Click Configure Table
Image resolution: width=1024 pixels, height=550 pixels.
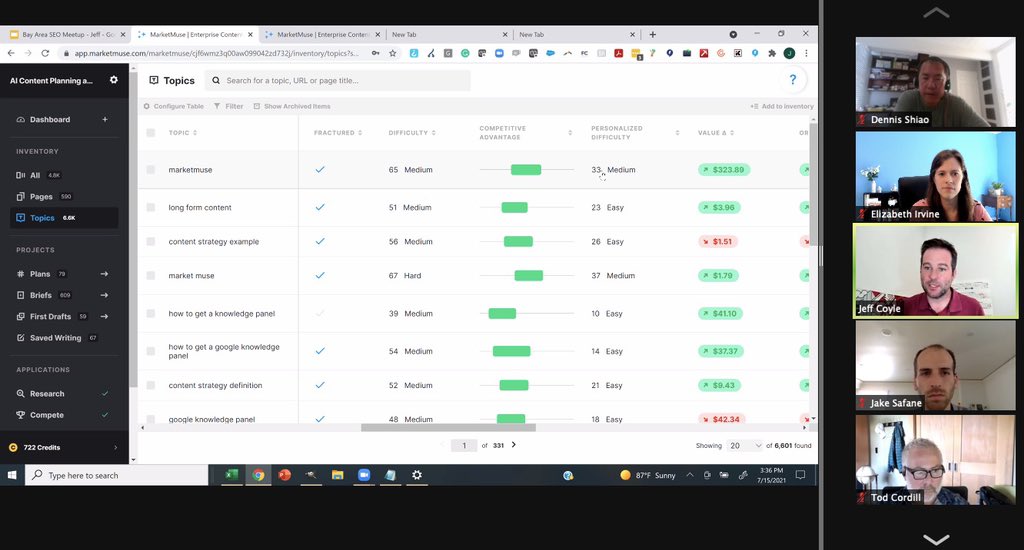(174, 106)
